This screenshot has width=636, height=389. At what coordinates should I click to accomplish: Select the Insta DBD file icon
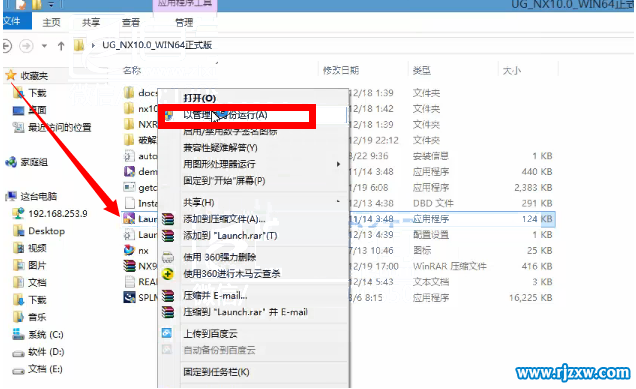click(x=129, y=203)
